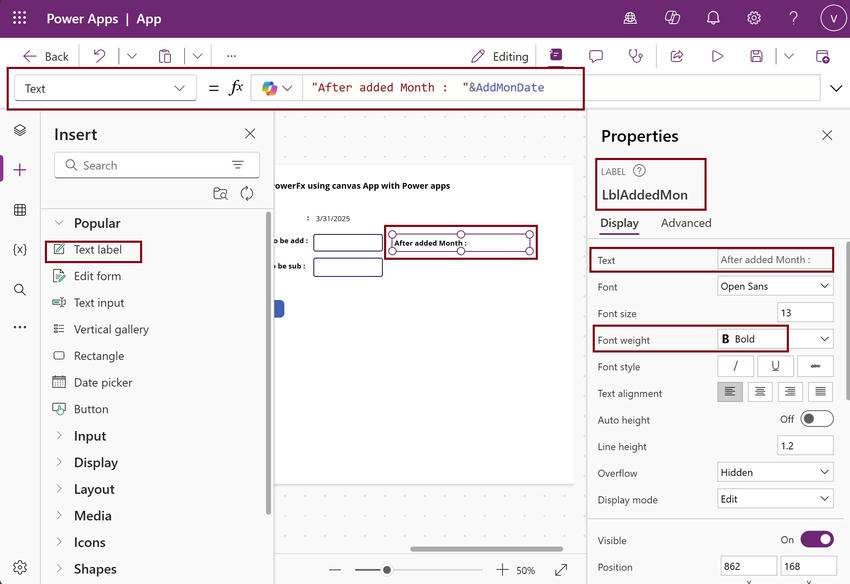Click the Editing button
This screenshot has height=584, width=850.
click(x=500, y=57)
